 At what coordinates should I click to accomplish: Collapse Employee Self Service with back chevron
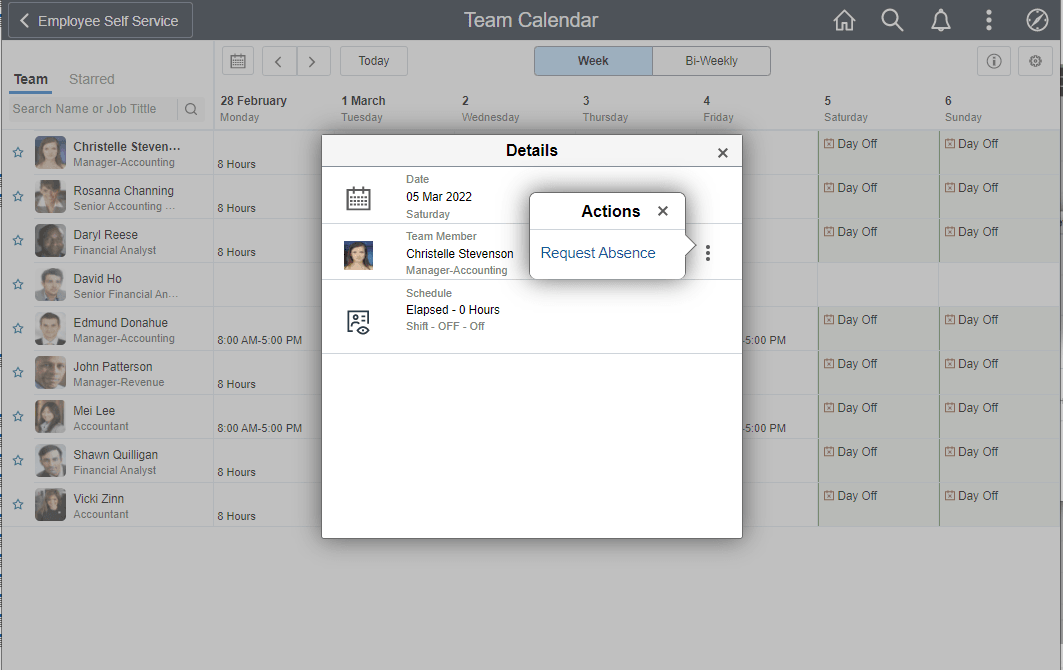pyautogui.click(x=25, y=19)
